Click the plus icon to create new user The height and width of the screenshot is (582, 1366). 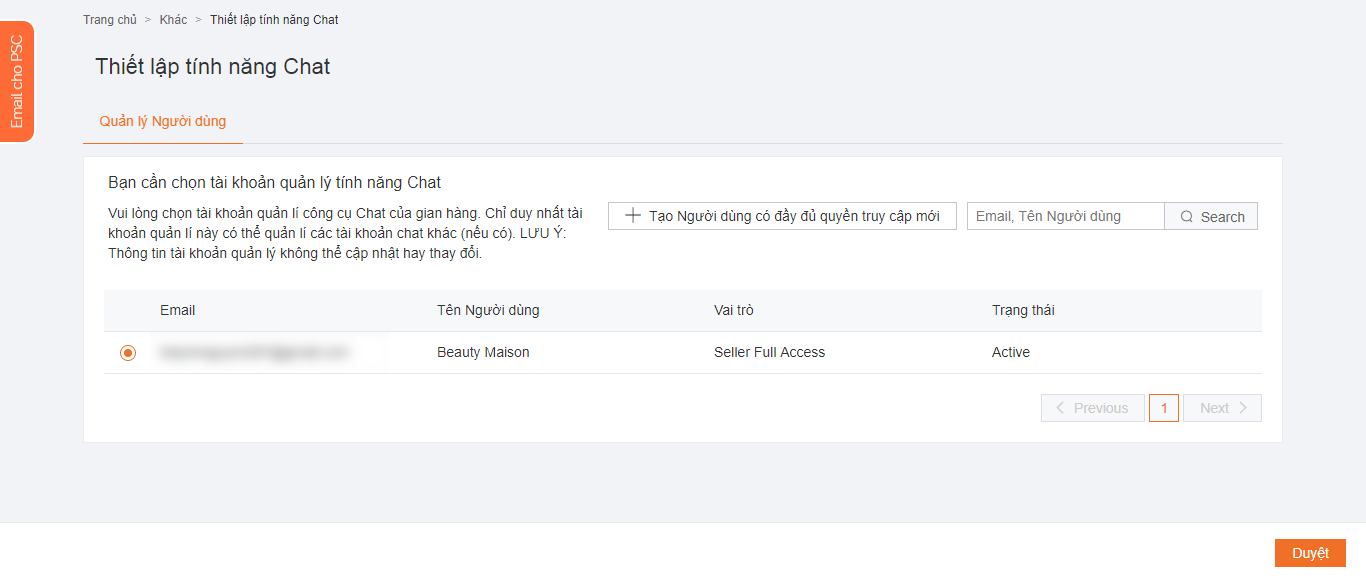632,216
